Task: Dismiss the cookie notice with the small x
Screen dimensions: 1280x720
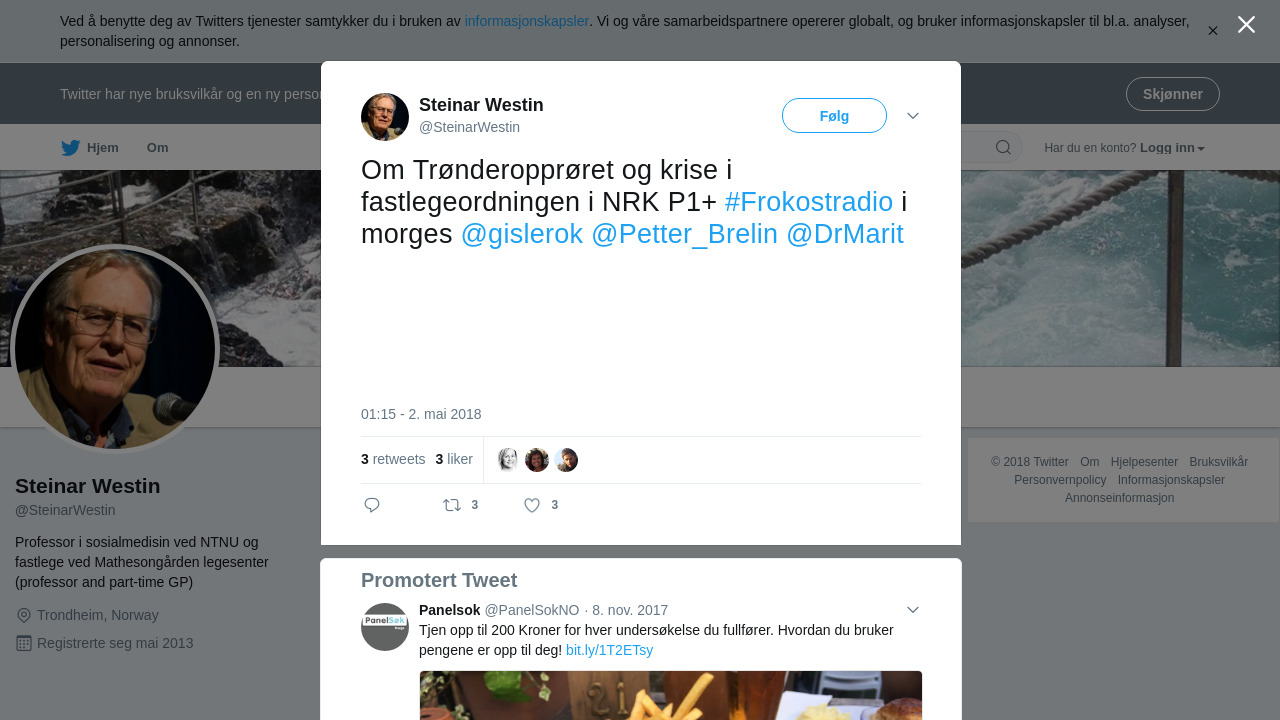Action: point(1213,31)
